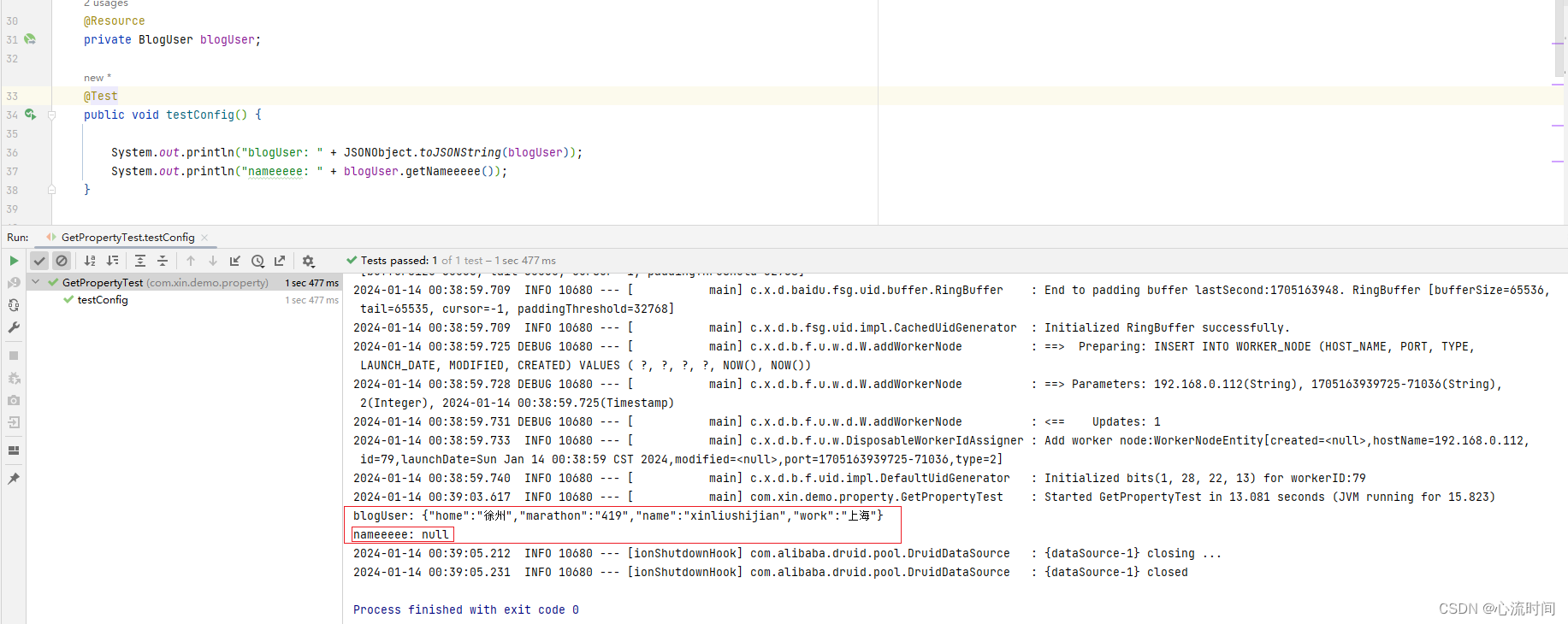Click the Restore Layout icon in sidebar

[14, 450]
